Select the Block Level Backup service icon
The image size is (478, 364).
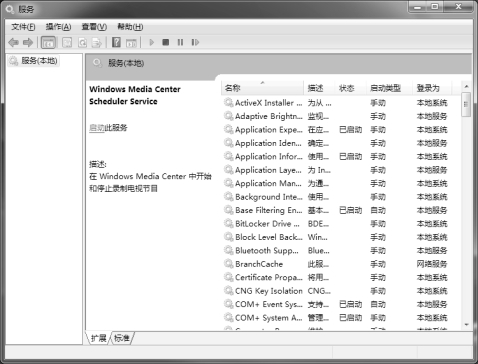(228, 237)
